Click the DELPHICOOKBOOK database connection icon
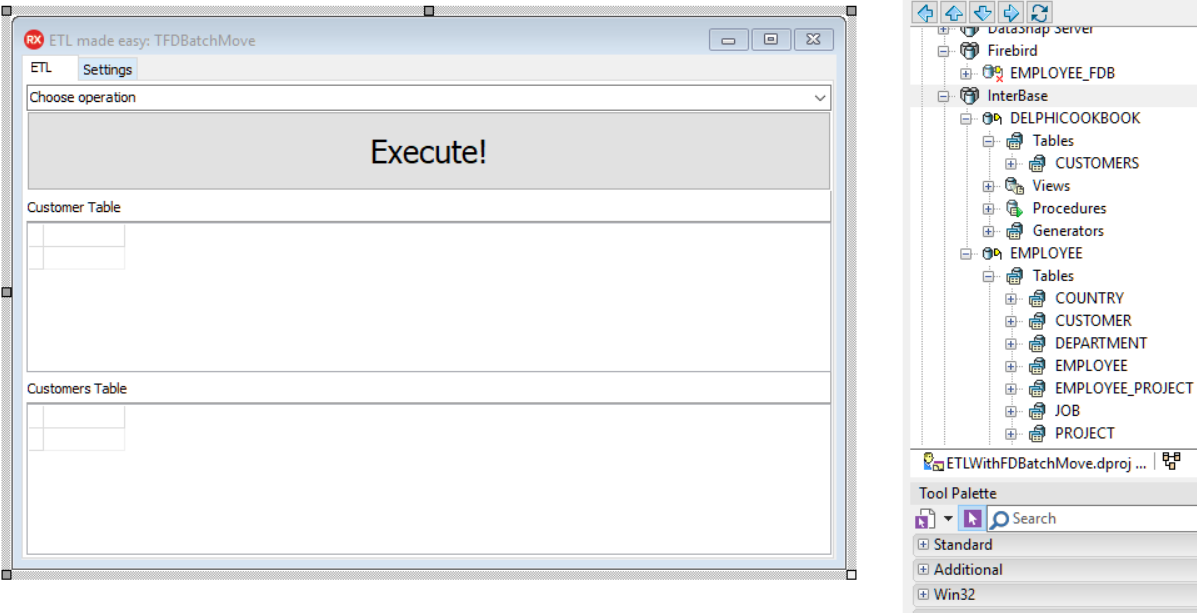 (992, 118)
